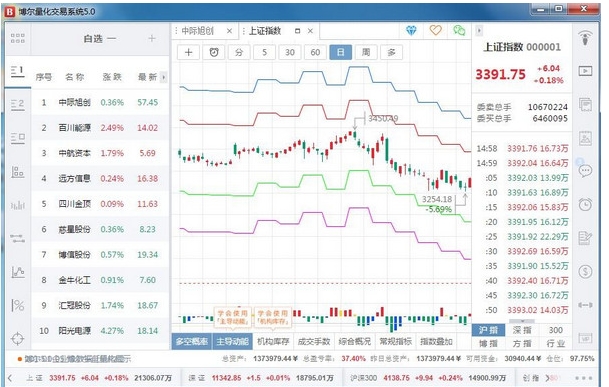Click the diamond icon in chart header

411,30
